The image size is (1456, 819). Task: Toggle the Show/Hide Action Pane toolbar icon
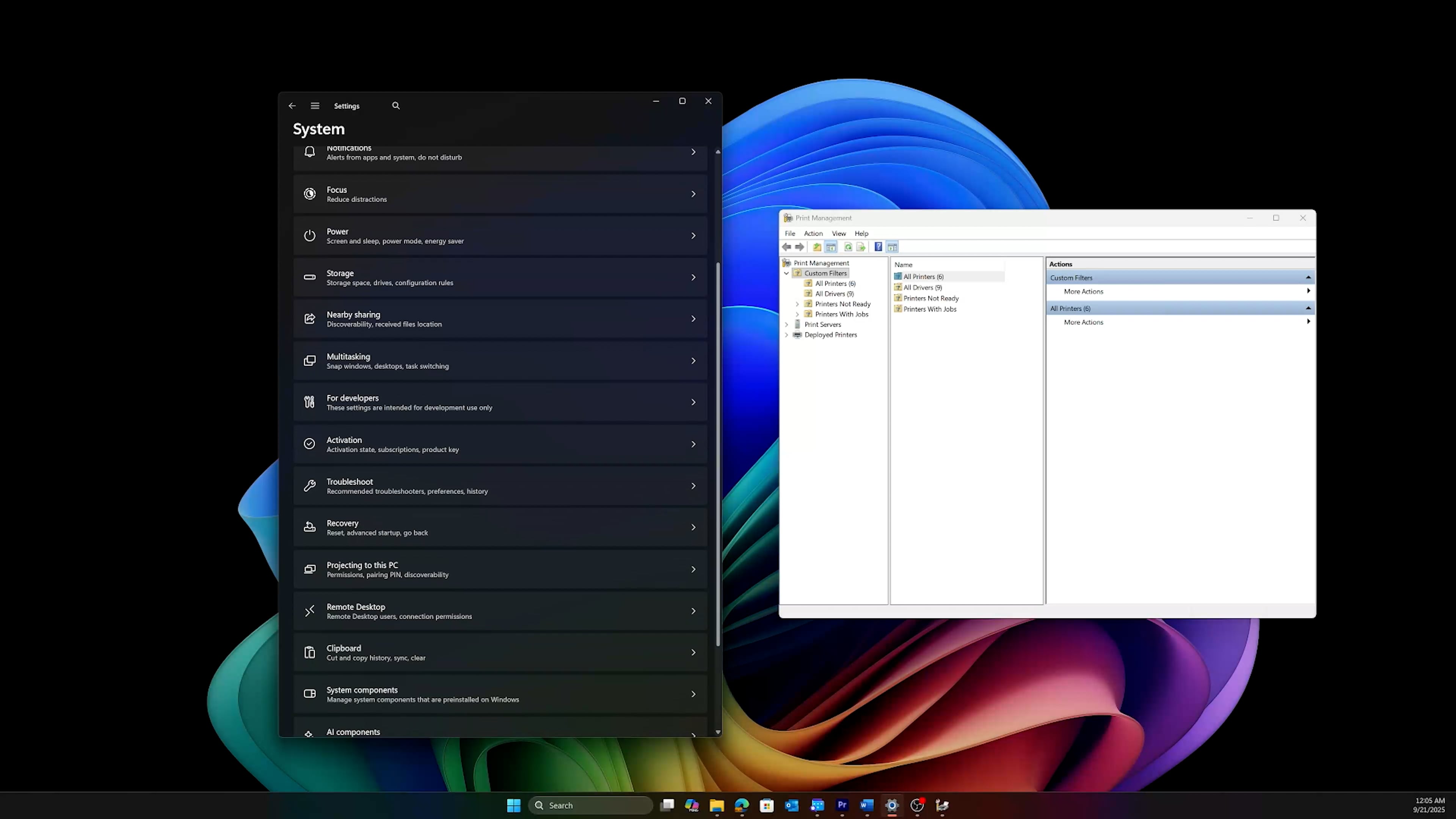(892, 247)
